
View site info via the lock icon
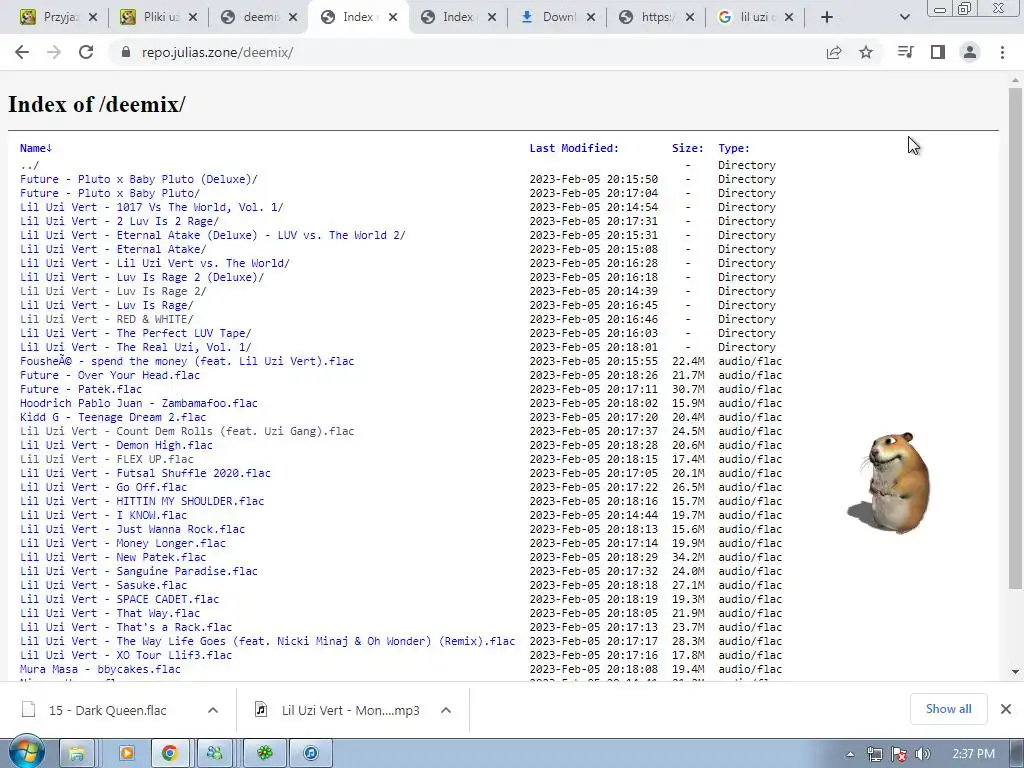pos(126,52)
